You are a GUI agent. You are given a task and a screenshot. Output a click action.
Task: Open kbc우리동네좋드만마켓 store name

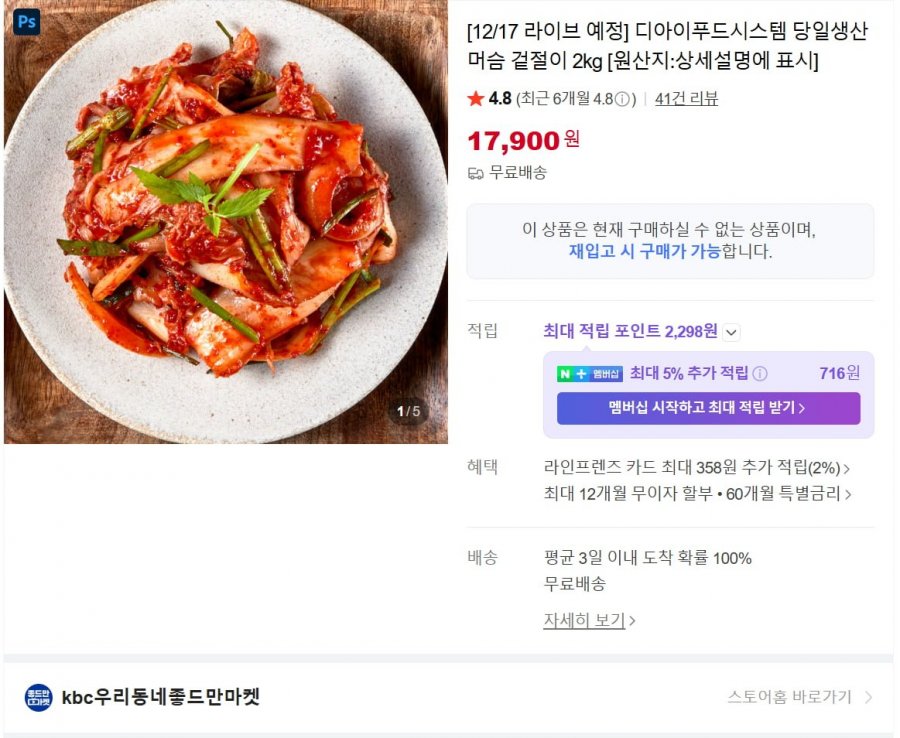point(161,697)
